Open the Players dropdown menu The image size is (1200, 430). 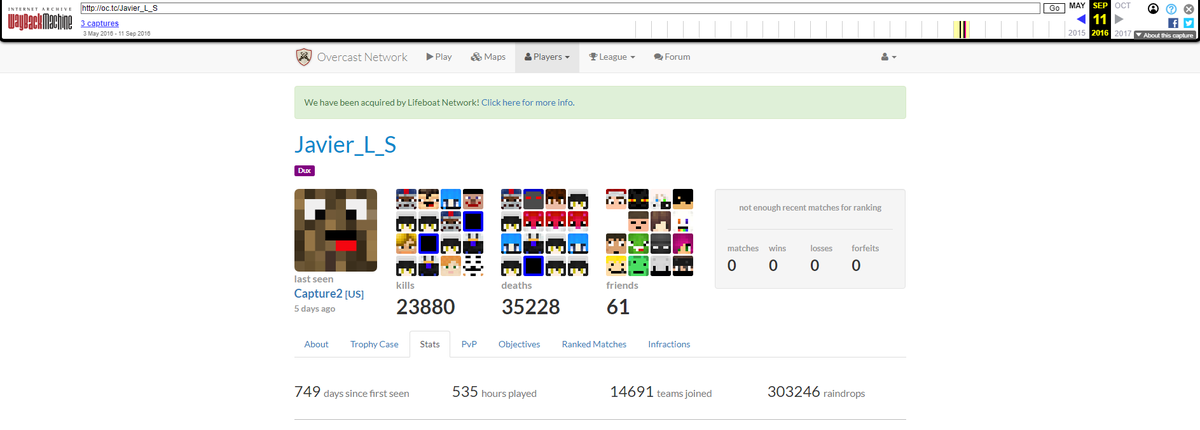(x=547, y=57)
